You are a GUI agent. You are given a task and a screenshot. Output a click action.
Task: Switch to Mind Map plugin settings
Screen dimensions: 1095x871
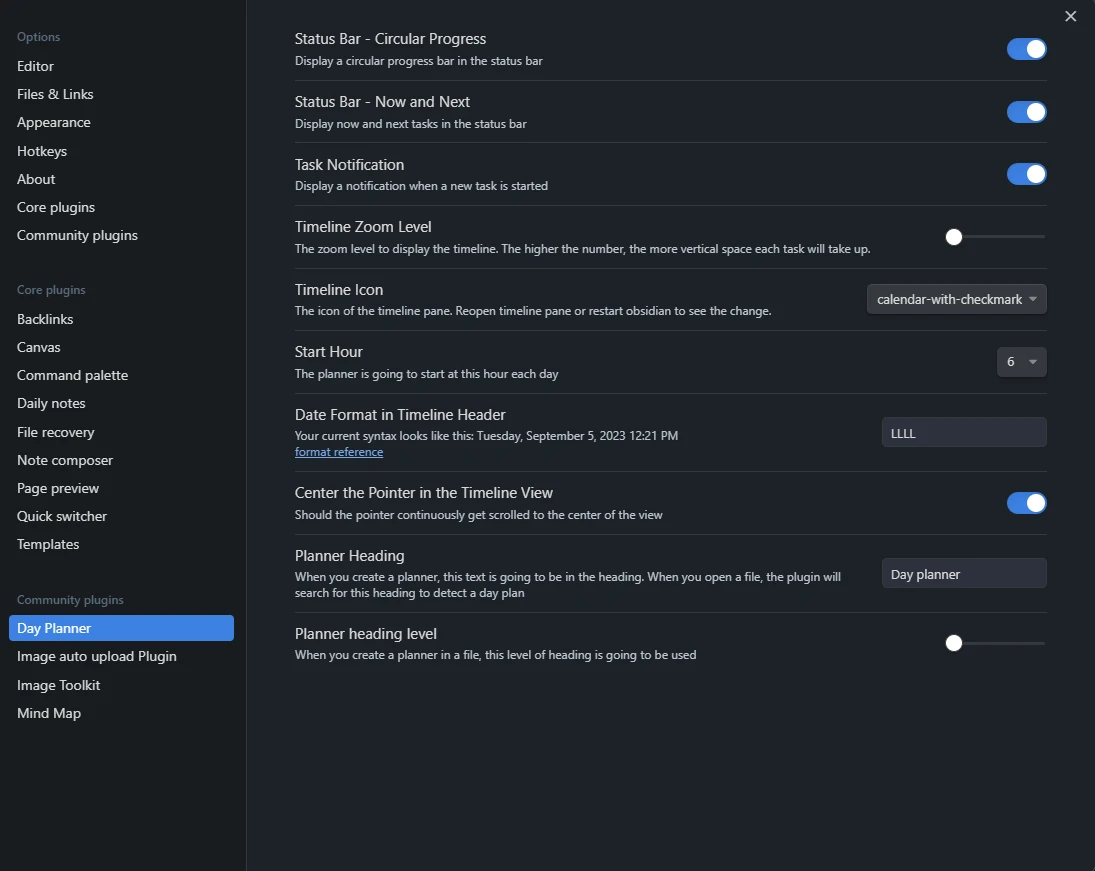pyautogui.click(x=49, y=713)
